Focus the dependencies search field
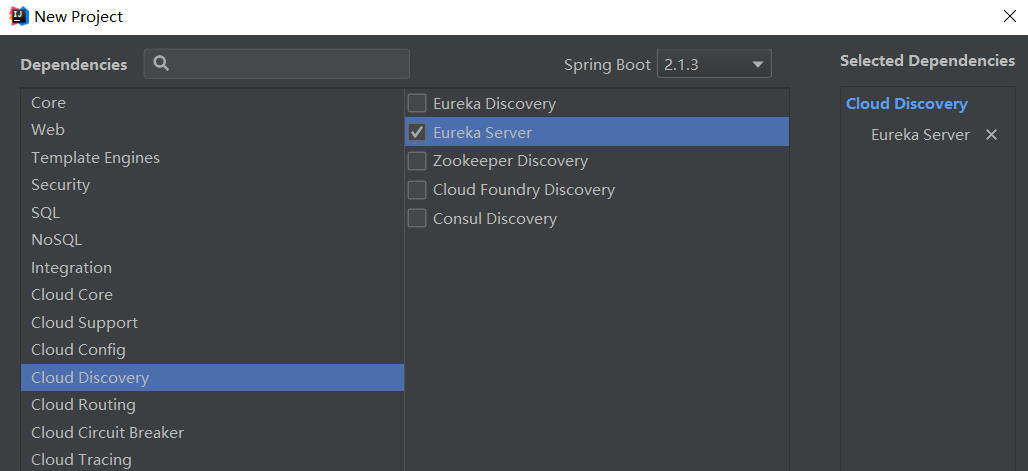 point(277,64)
